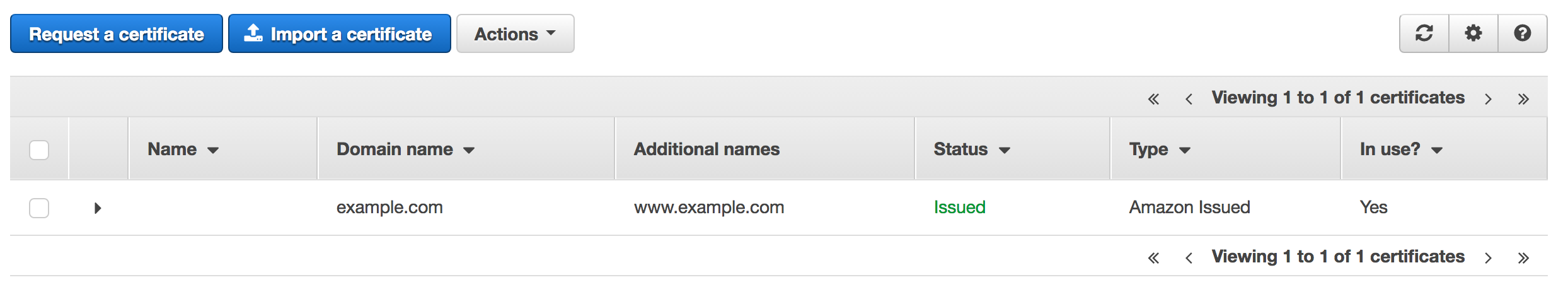Sort by the In use? column

[1400, 149]
